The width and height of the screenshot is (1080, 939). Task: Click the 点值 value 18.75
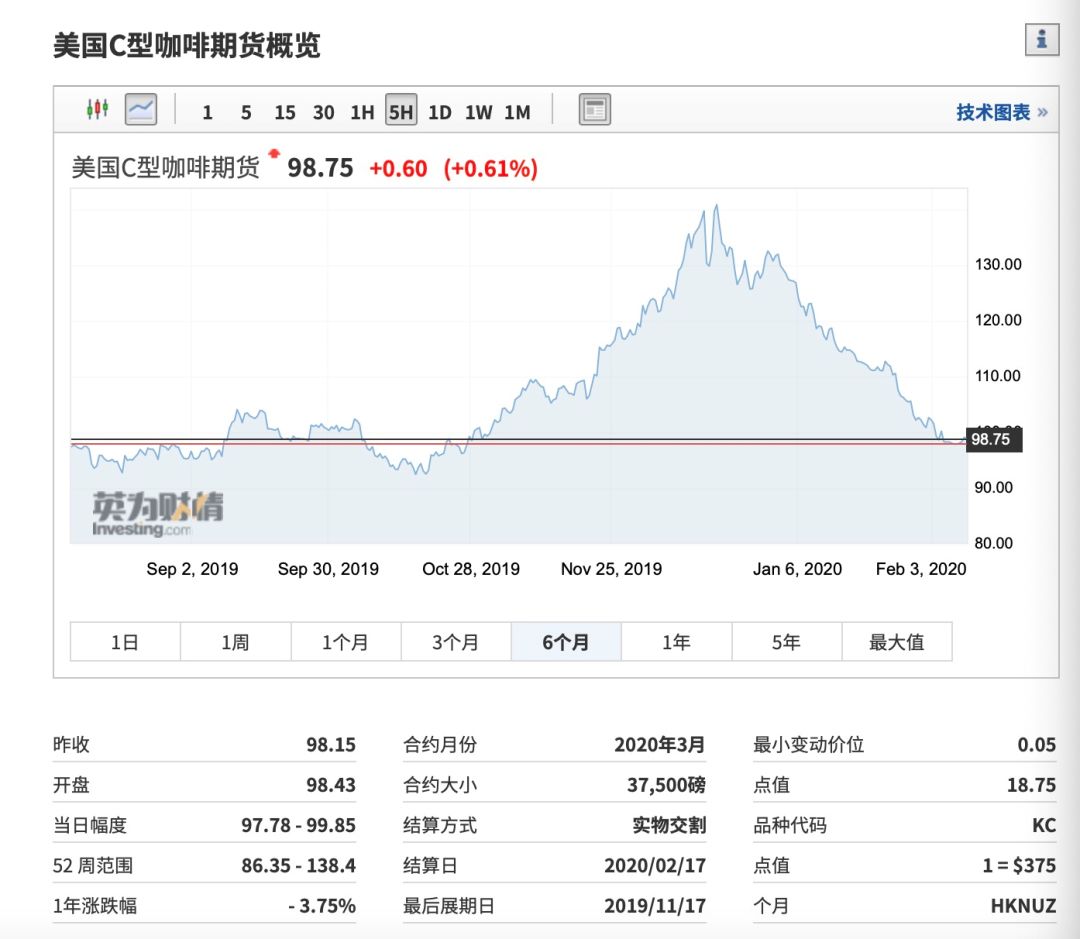pos(1031,785)
